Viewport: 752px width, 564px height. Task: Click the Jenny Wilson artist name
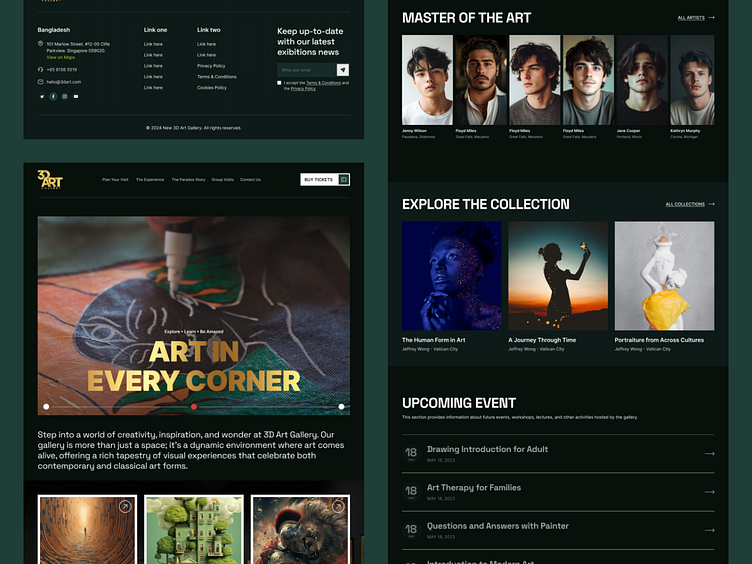tap(414, 130)
